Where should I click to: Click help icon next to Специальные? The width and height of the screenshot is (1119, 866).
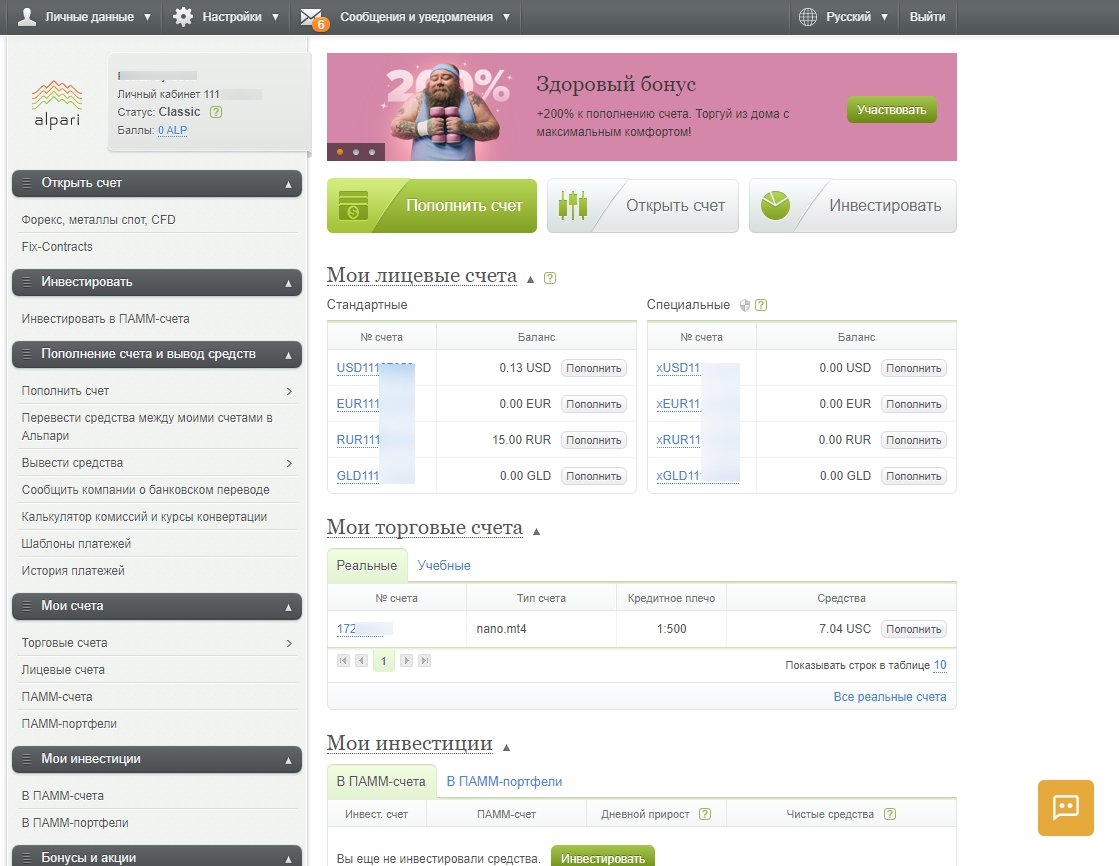tap(762, 305)
